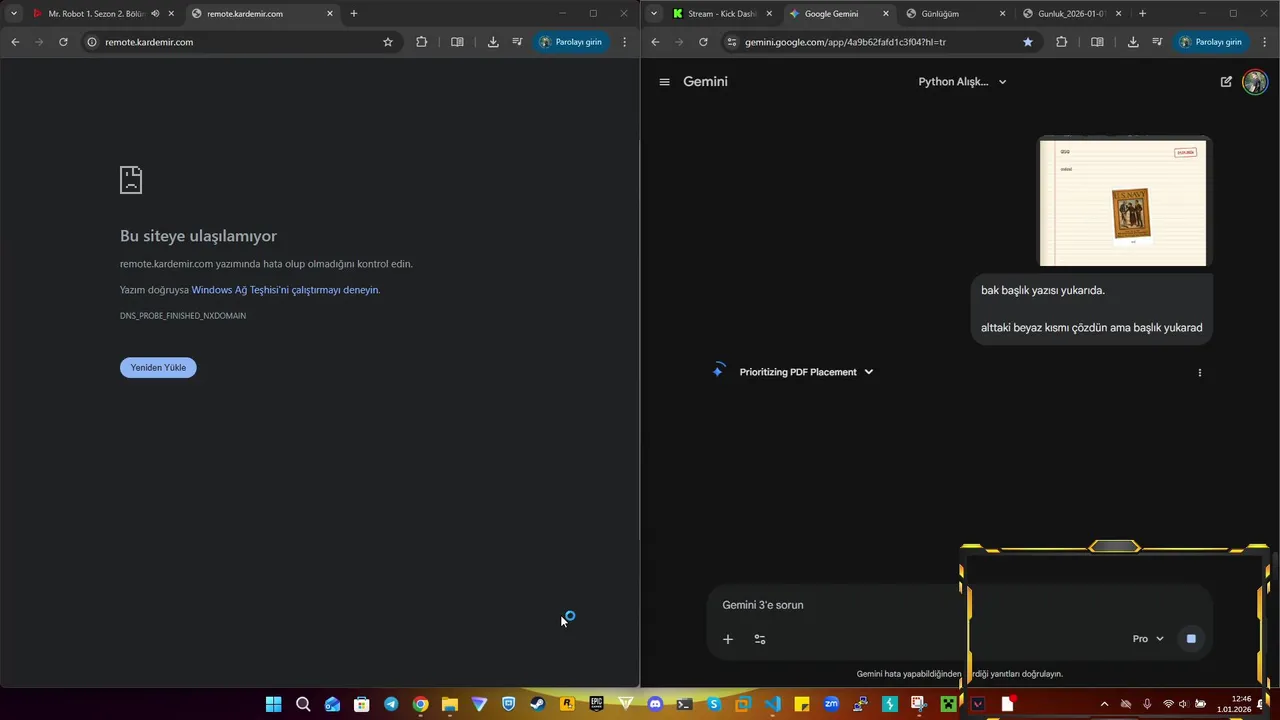Open File Explorer from the taskbar
Image resolution: width=1280 pixels, height=720 pixels.
449,704
